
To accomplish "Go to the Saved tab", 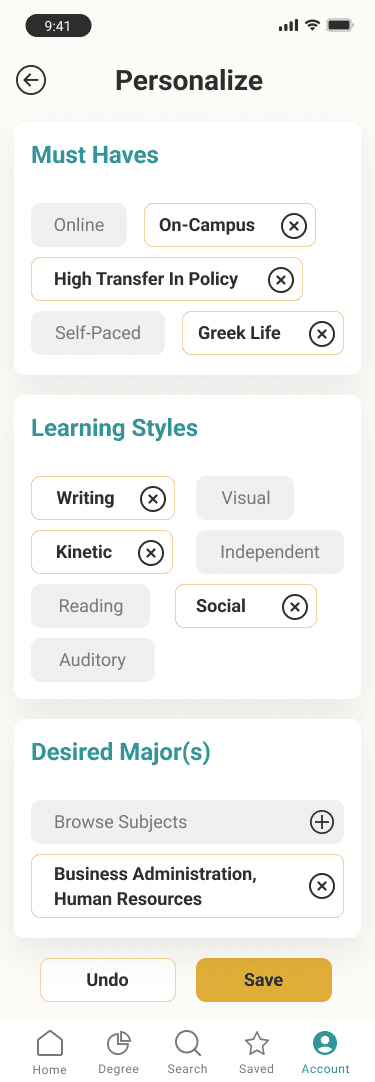I will tap(256, 1052).
